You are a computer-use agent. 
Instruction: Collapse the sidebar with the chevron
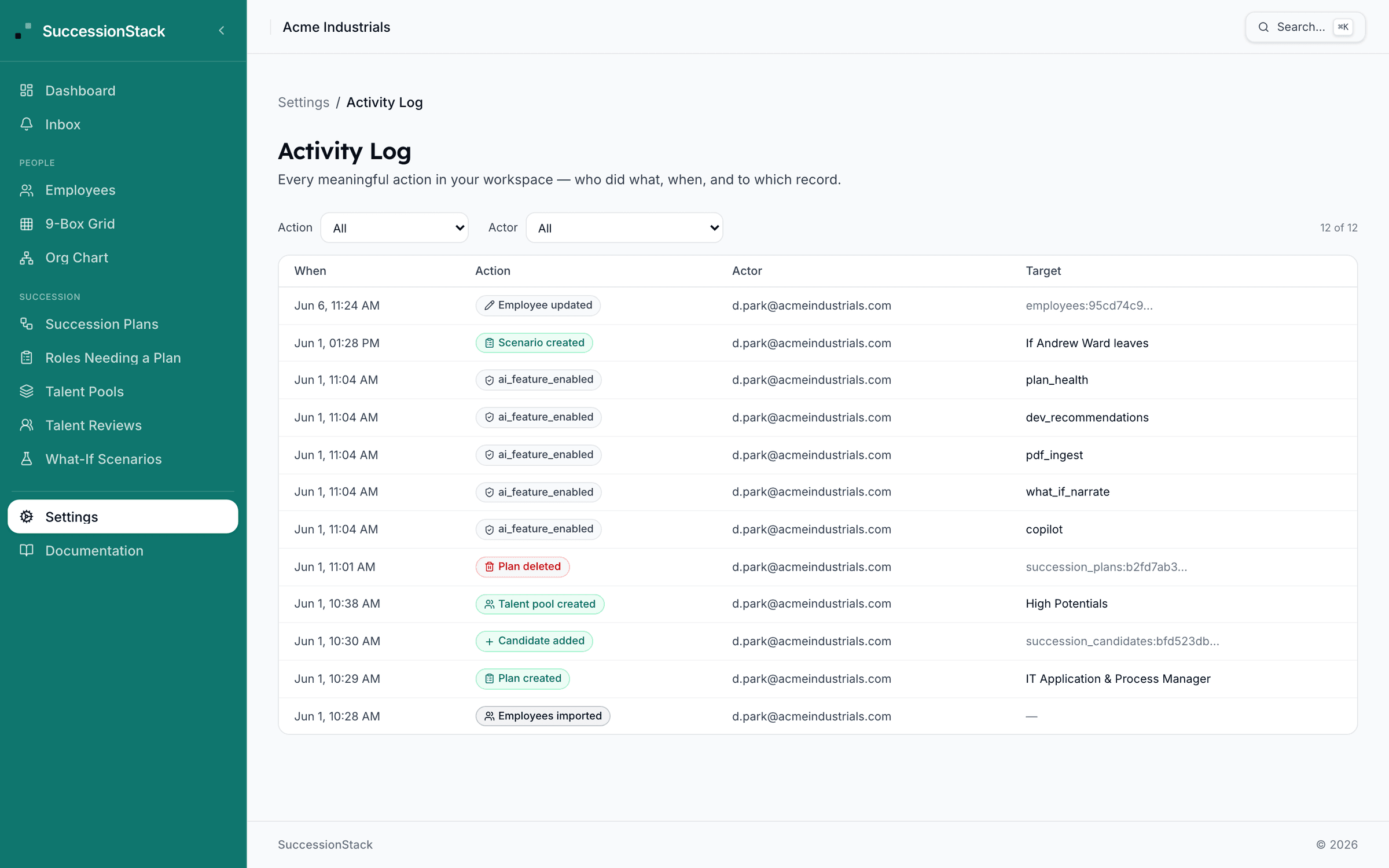coord(222,31)
